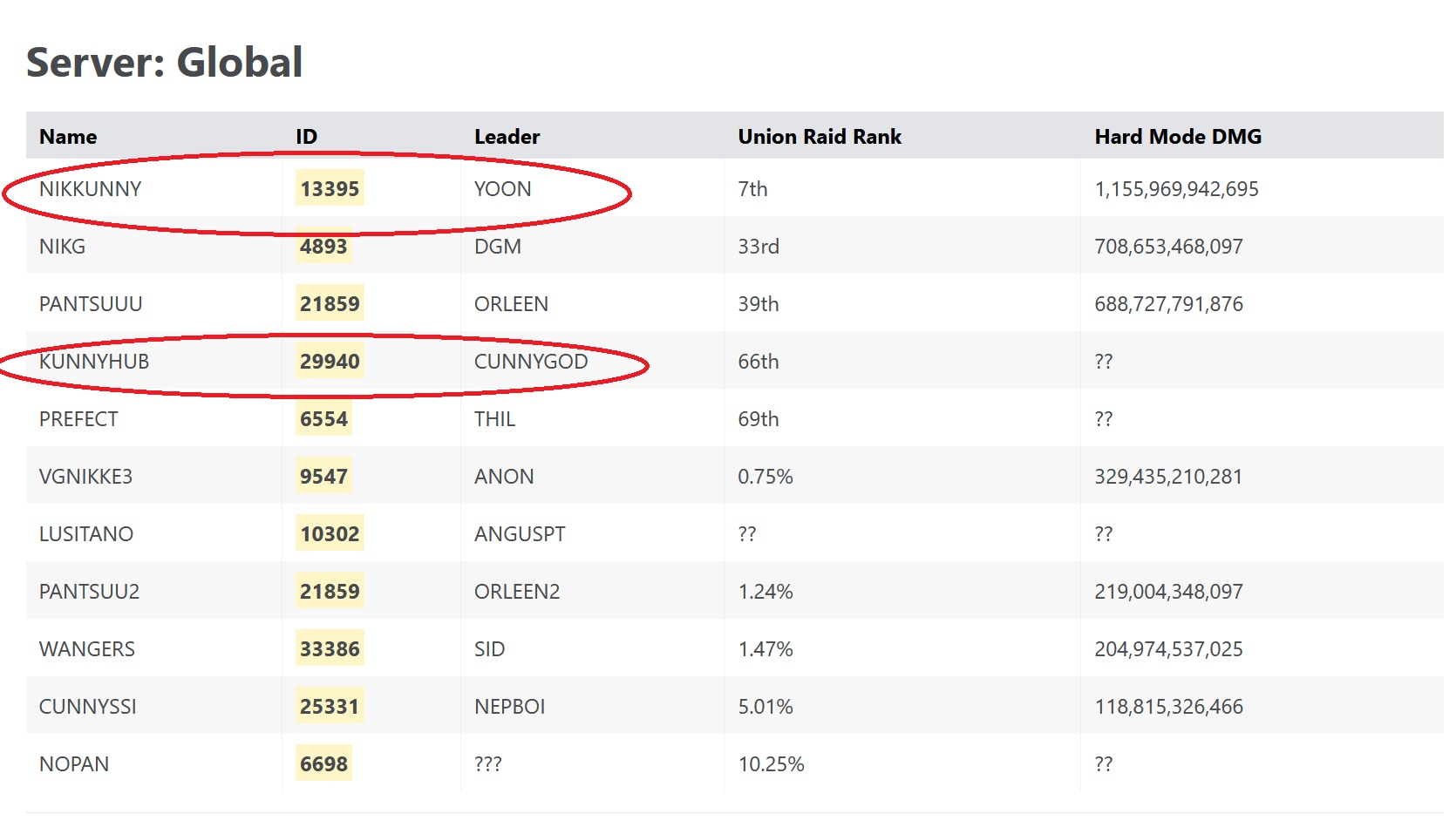
Task: Click damage value 1,155,969,942,695
Action: pos(1176,189)
